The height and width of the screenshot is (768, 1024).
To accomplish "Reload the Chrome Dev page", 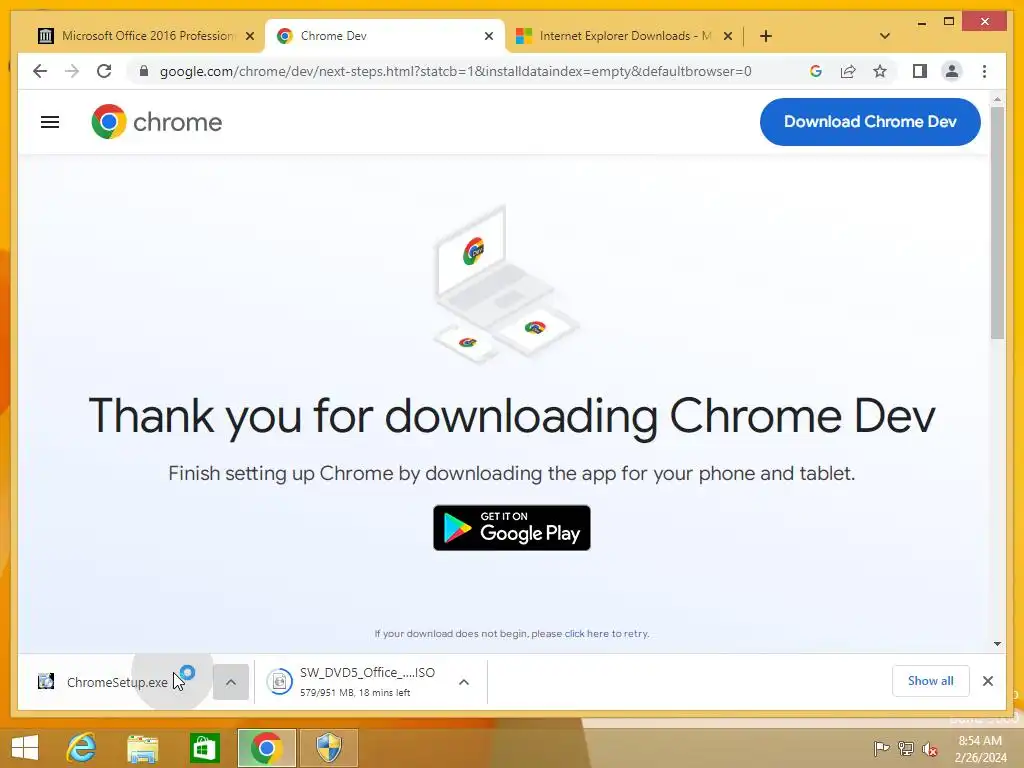I will 104,71.
